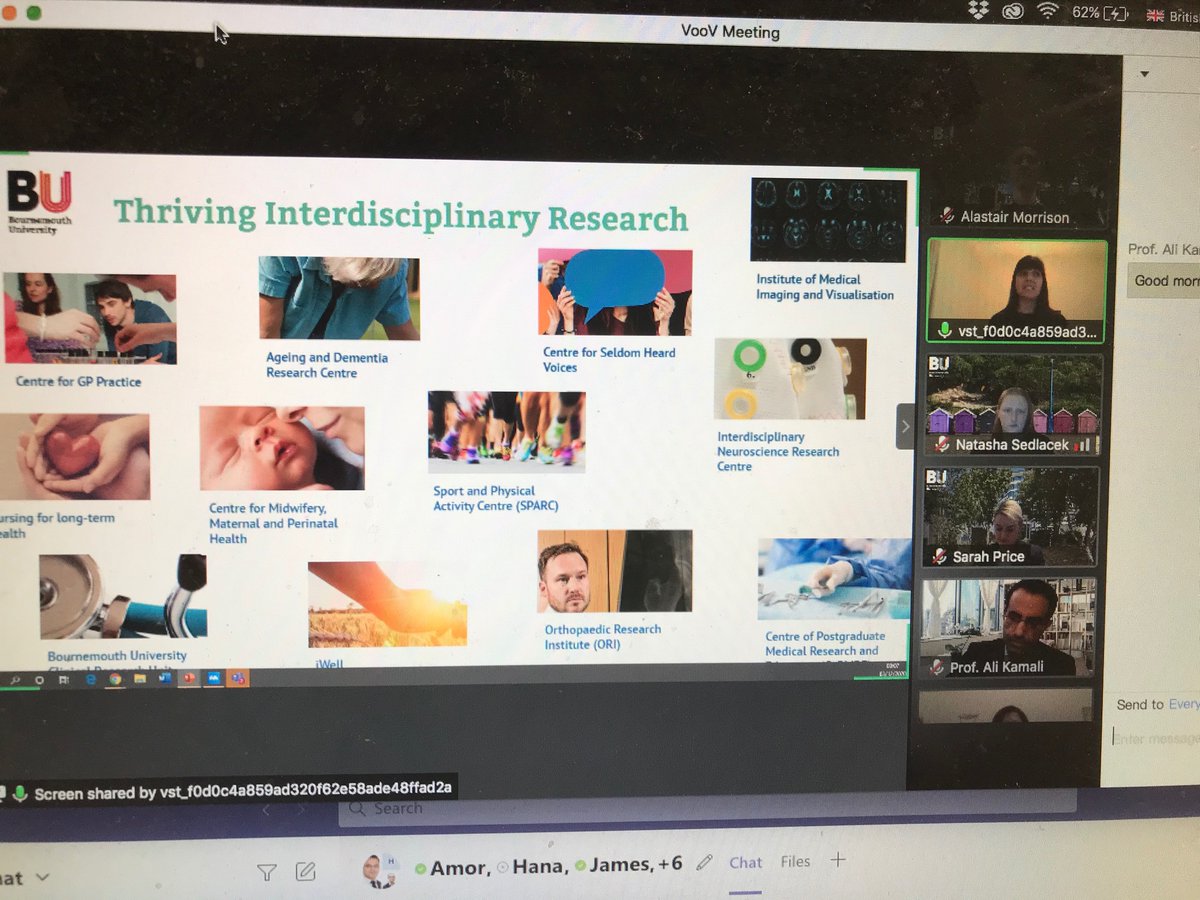
Task: Click the green microphone icon on the vst_f0d0c4a859ad3 tile
Action: (944, 330)
